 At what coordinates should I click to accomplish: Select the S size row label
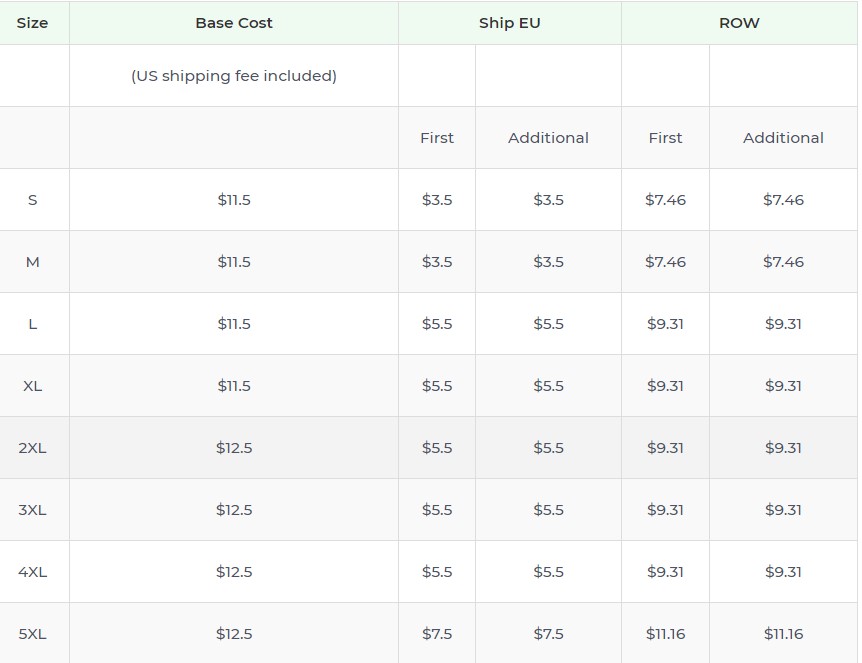32,200
